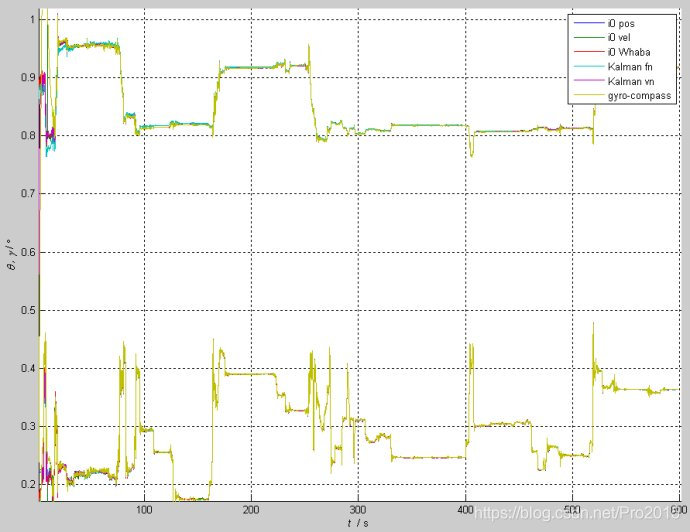Click the y-axis tick label 0.4
This screenshot has width=690, height=532.
[28, 368]
